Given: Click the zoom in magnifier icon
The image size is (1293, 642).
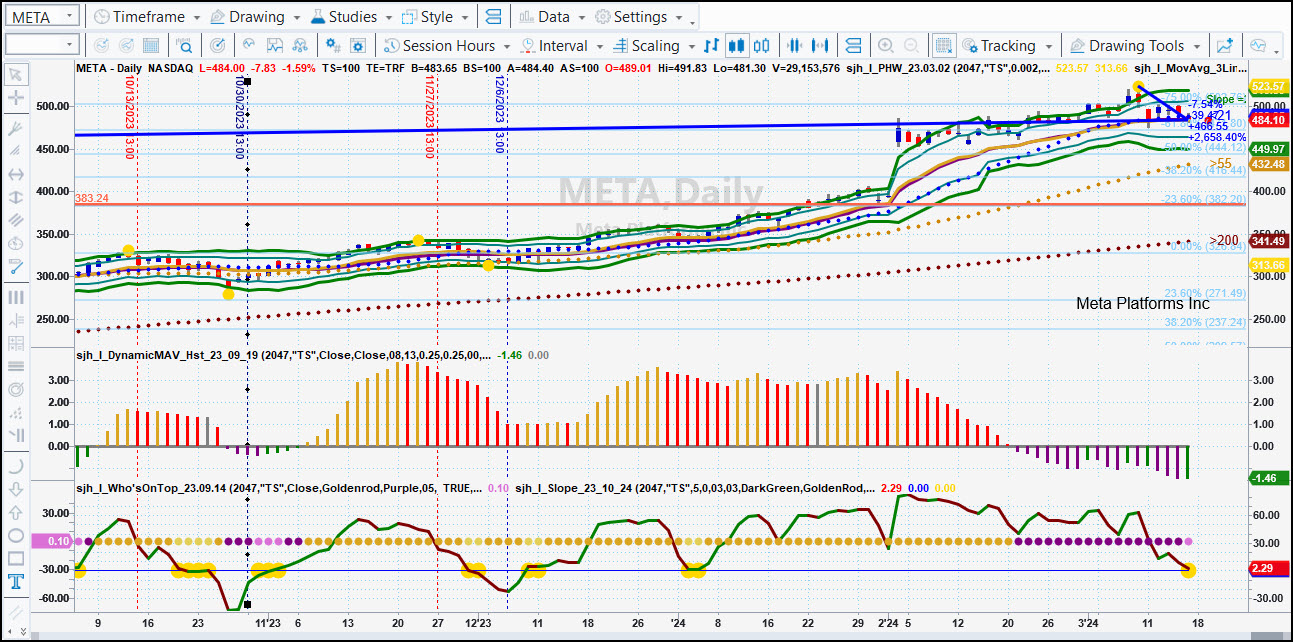Looking at the screenshot, I should (x=886, y=45).
